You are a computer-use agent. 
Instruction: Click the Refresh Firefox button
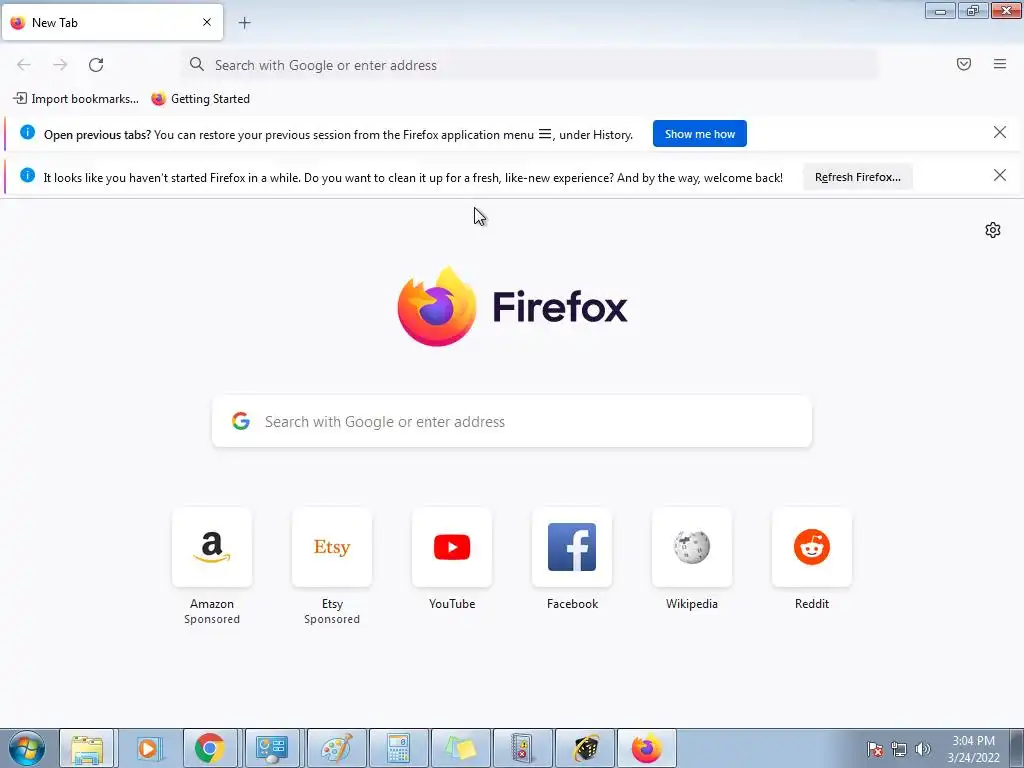pos(857,177)
